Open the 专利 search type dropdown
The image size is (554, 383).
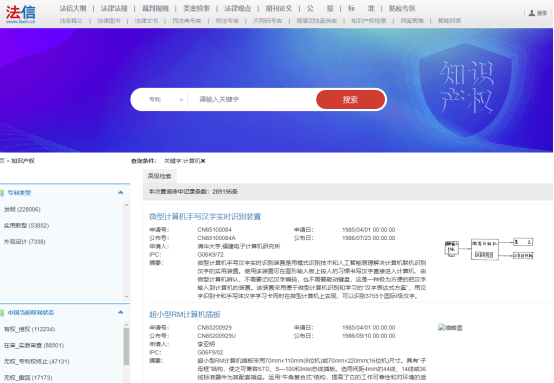(165, 100)
